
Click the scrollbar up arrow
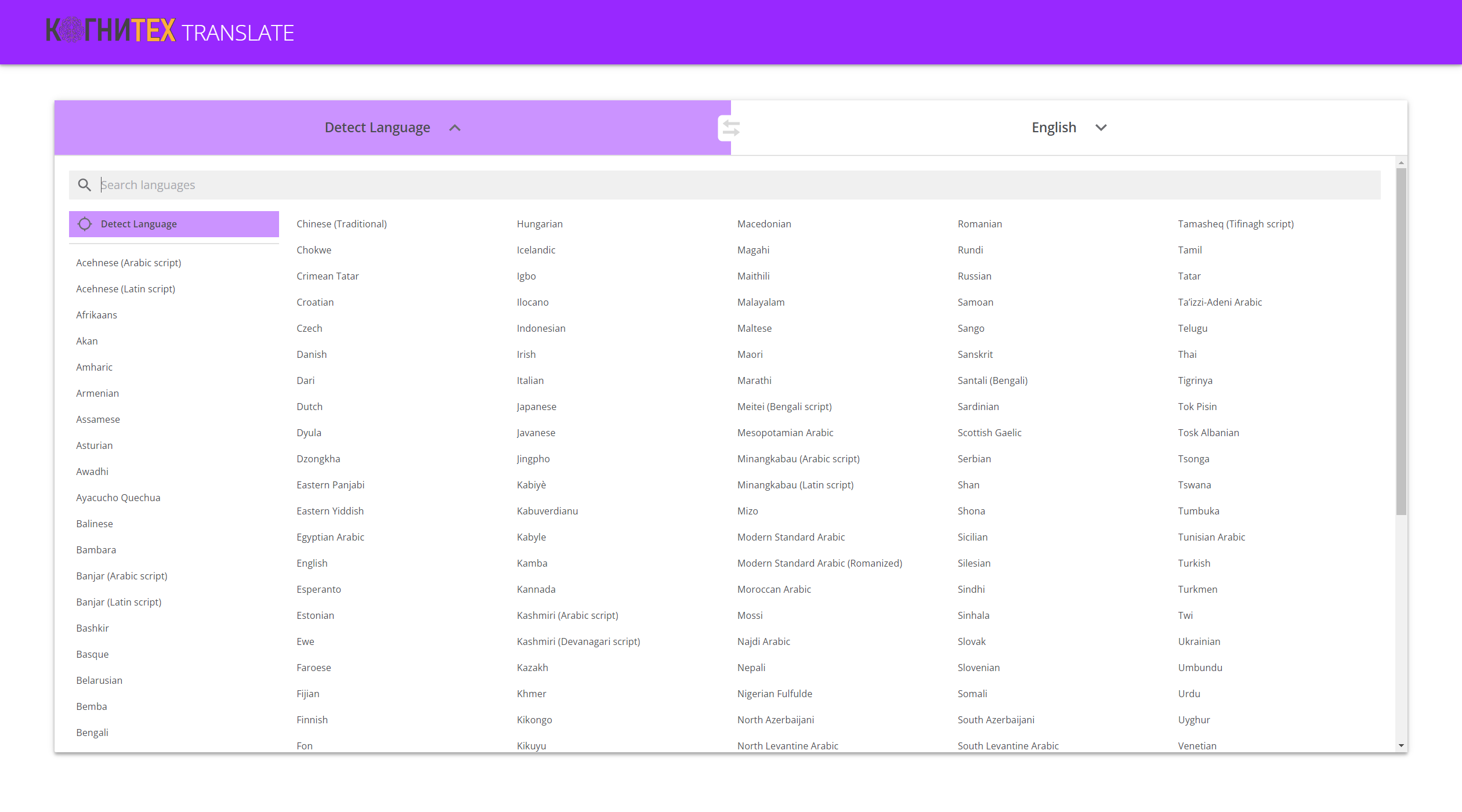(1401, 163)
